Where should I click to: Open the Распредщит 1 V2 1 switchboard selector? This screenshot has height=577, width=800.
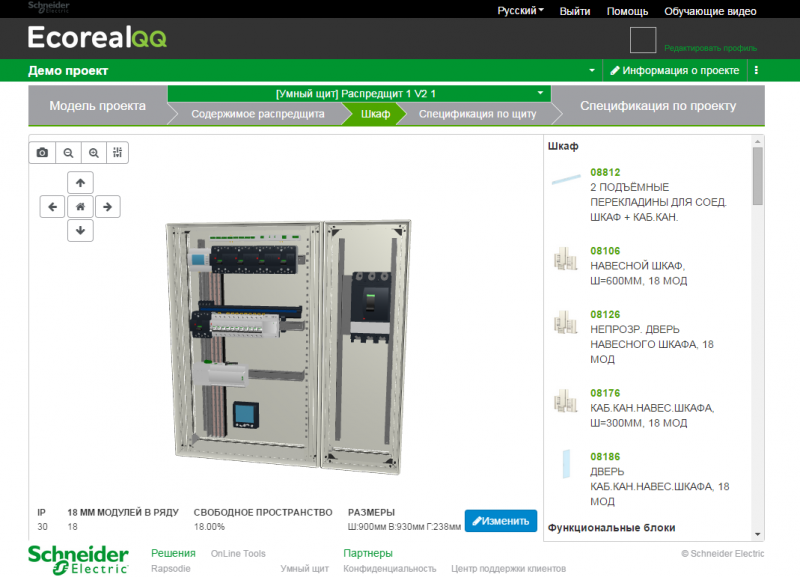359,93
